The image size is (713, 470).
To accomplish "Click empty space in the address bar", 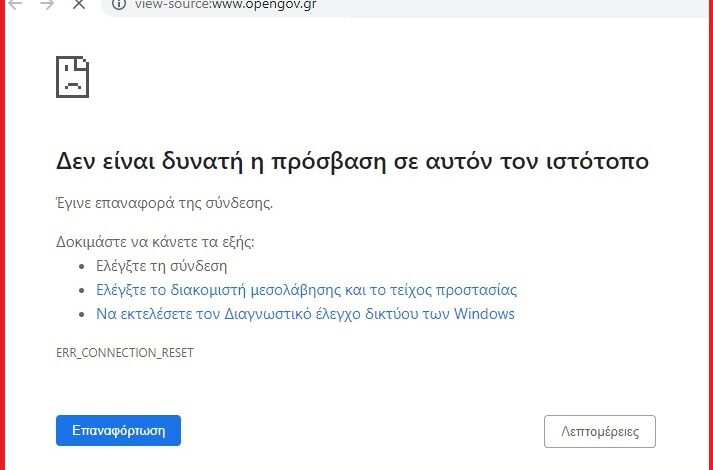I will click(500, 5).
